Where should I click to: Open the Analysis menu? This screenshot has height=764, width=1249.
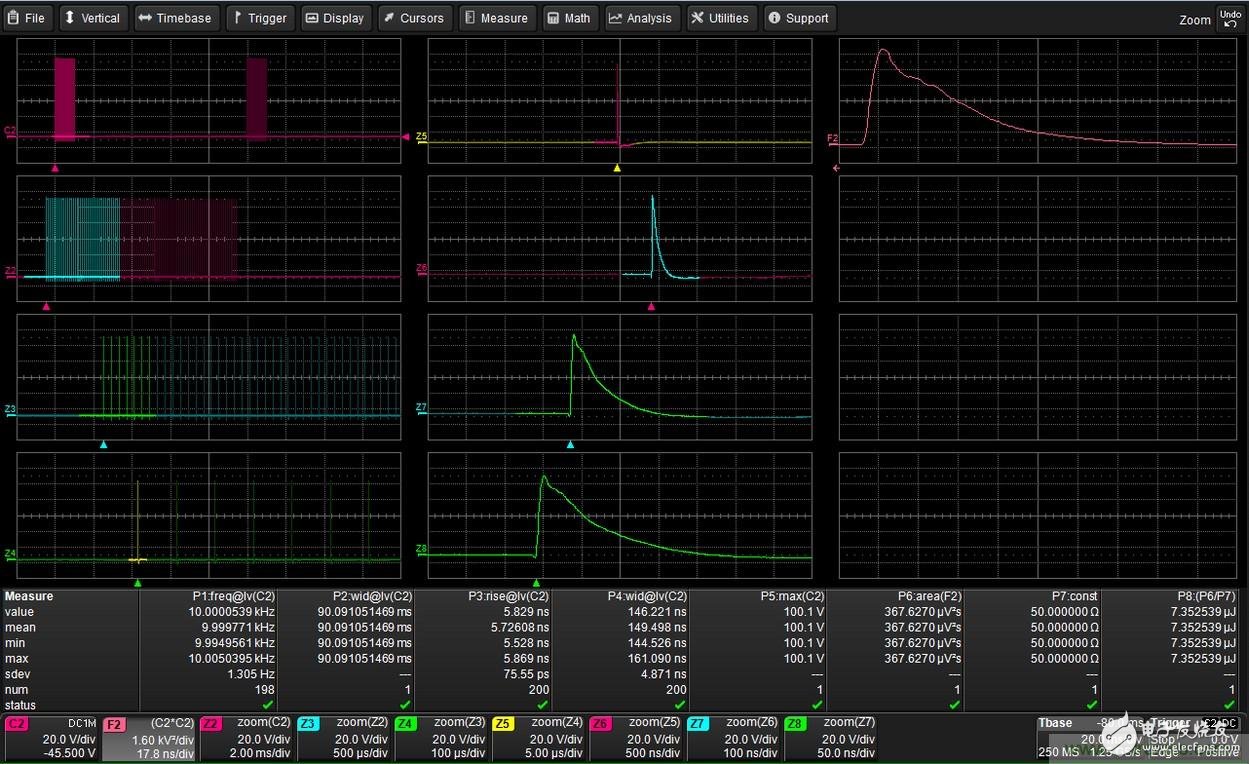(x=641, y=18)
